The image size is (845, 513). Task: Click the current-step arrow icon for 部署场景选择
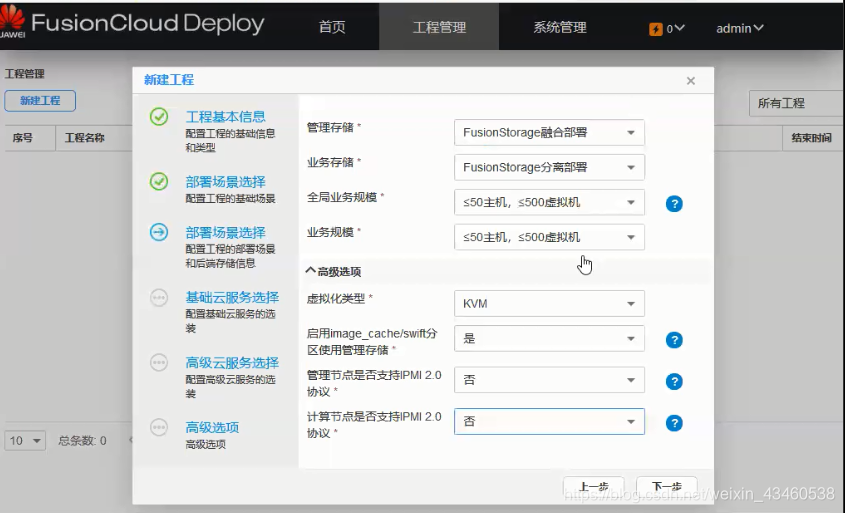tap(159, 232)
